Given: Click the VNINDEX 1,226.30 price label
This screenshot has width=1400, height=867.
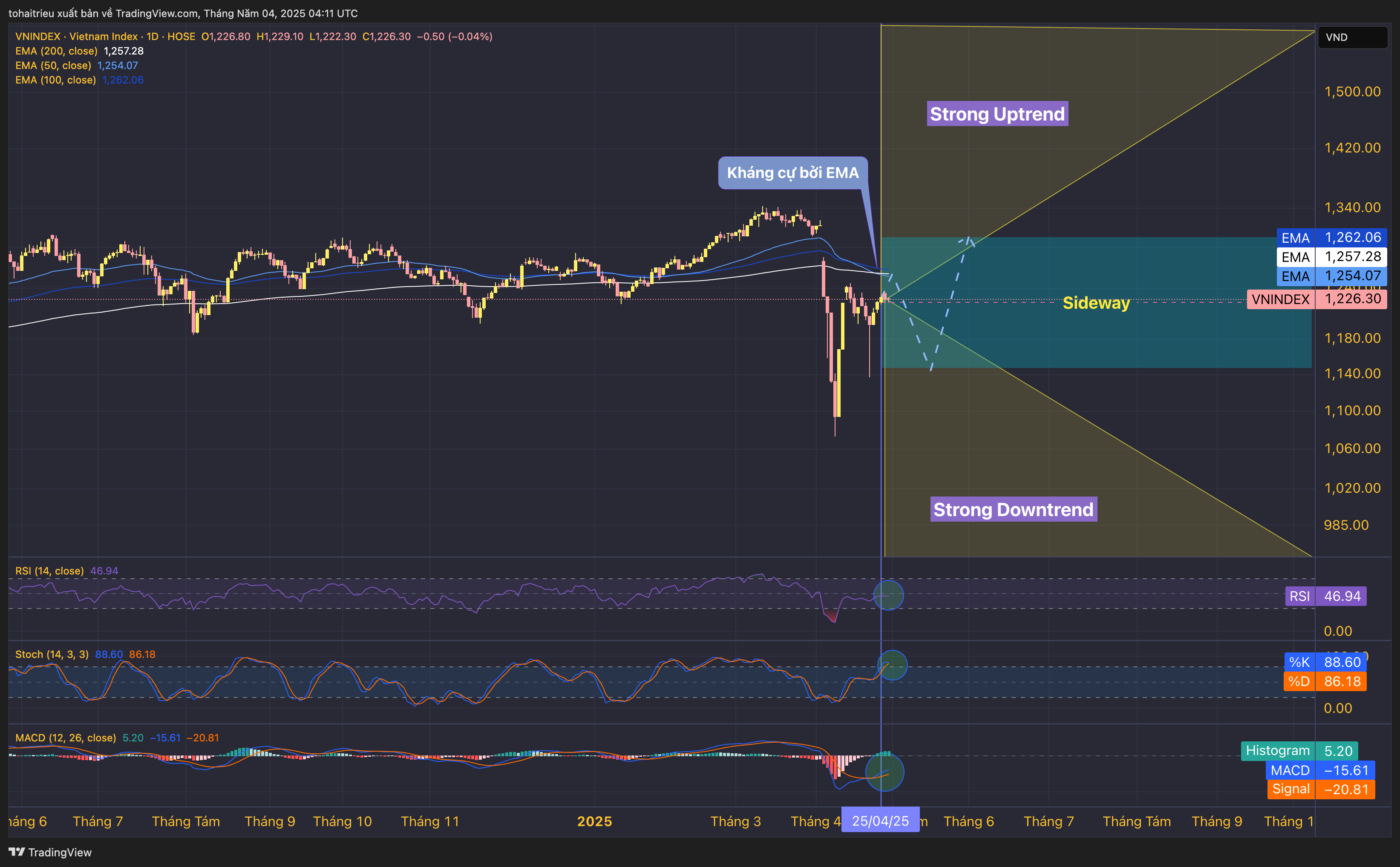Looking at the screenshot, I should 1317,299.
